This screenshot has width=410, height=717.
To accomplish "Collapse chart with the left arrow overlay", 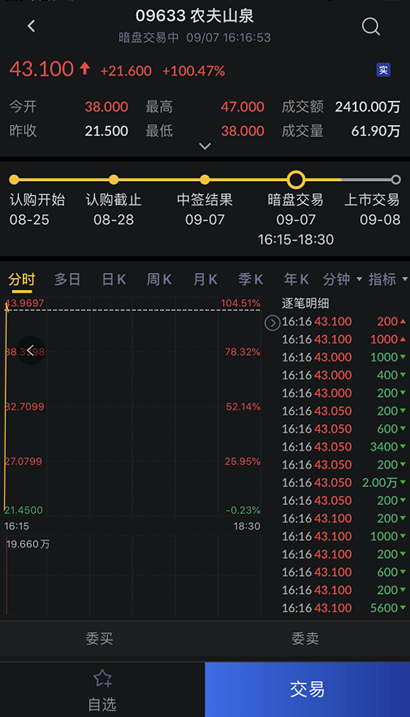I will pyautogui.click(x=31, y=350).
